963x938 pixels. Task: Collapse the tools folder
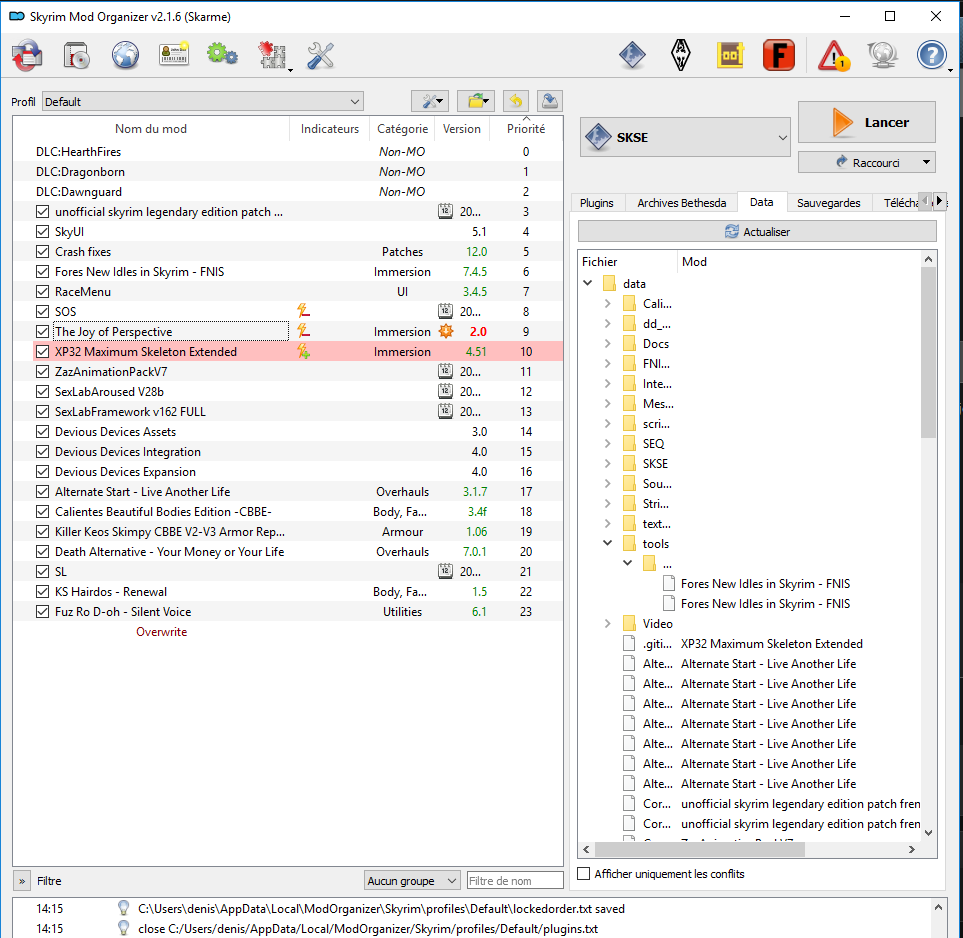[x=607, y=543]
